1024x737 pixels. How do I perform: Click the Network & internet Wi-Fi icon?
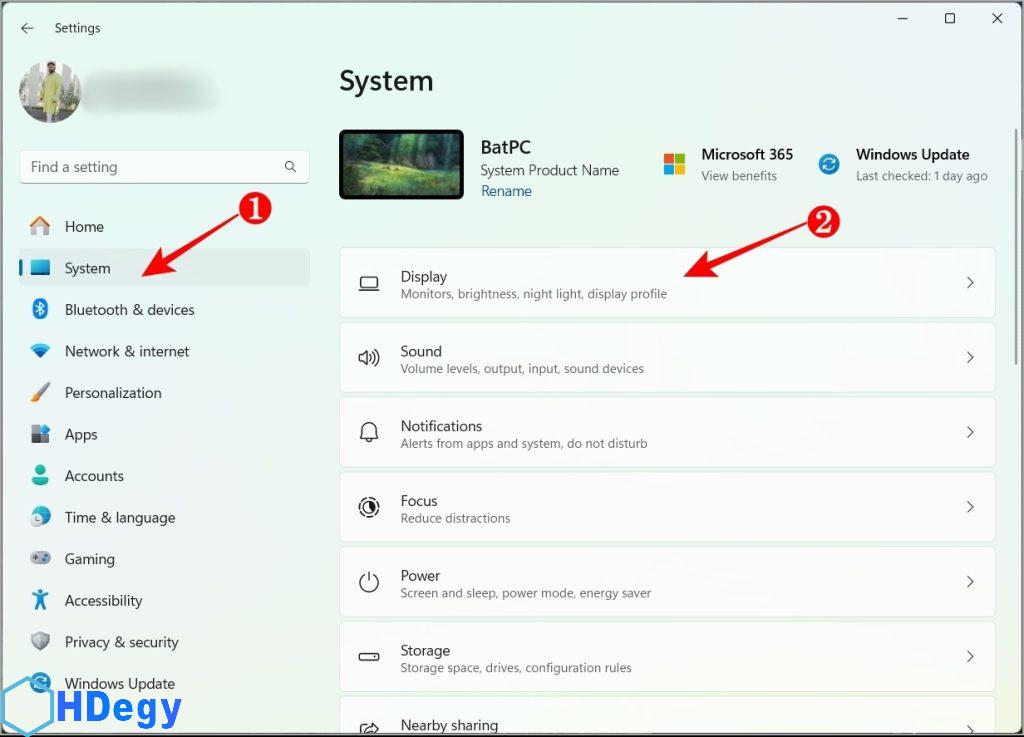tap(40, 351)
